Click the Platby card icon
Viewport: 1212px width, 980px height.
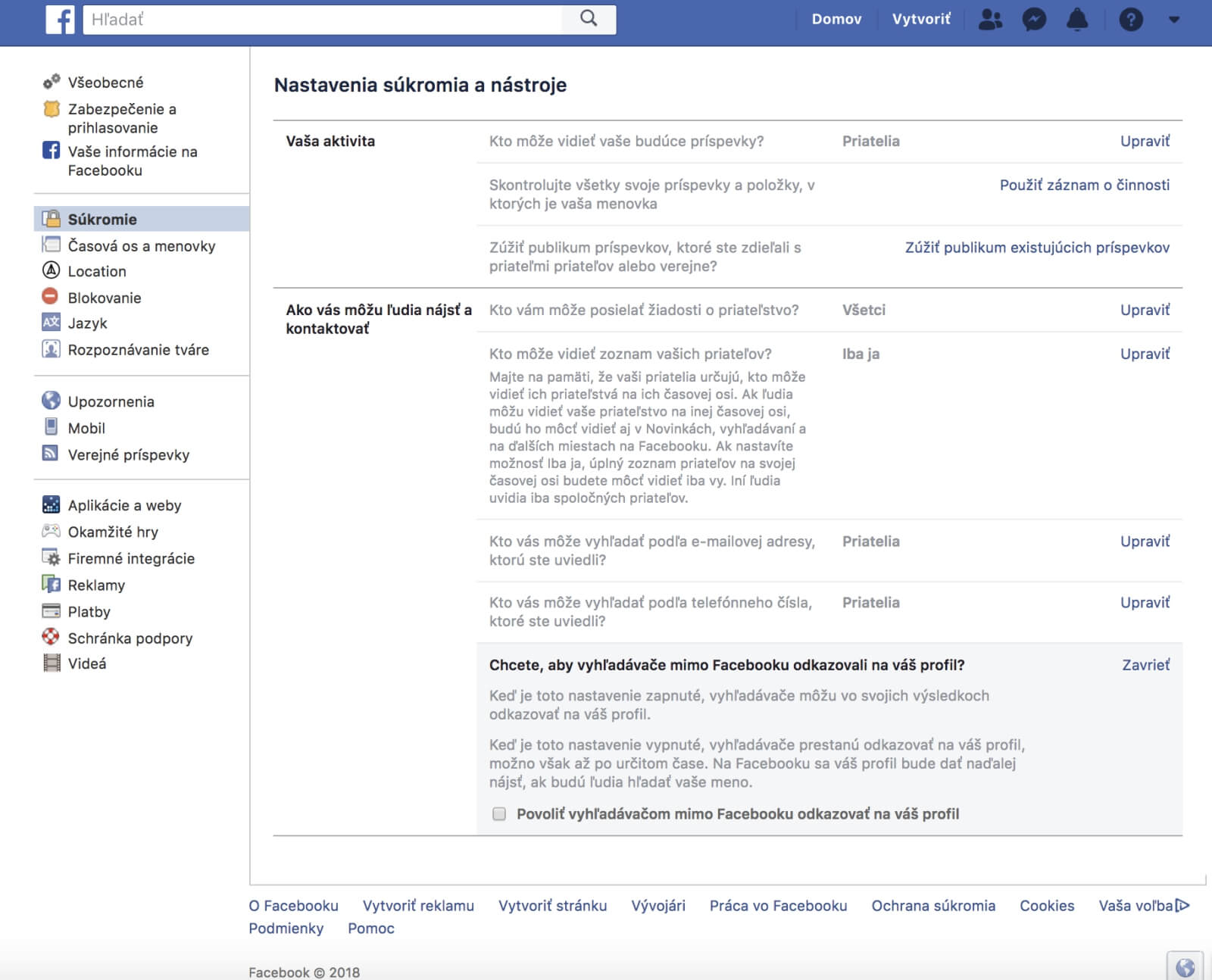coord(51,610)
